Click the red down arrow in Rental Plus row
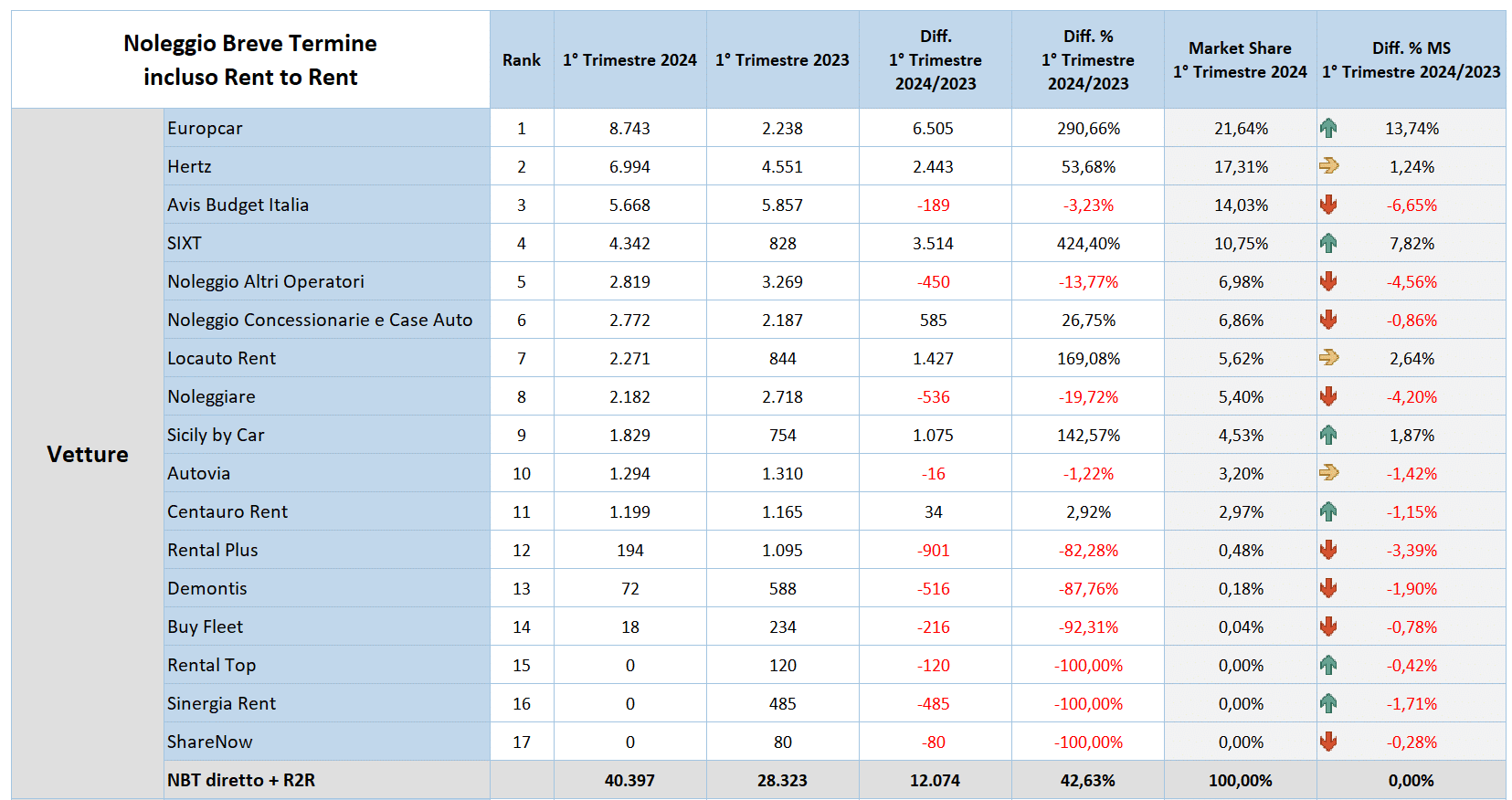 1328,551
